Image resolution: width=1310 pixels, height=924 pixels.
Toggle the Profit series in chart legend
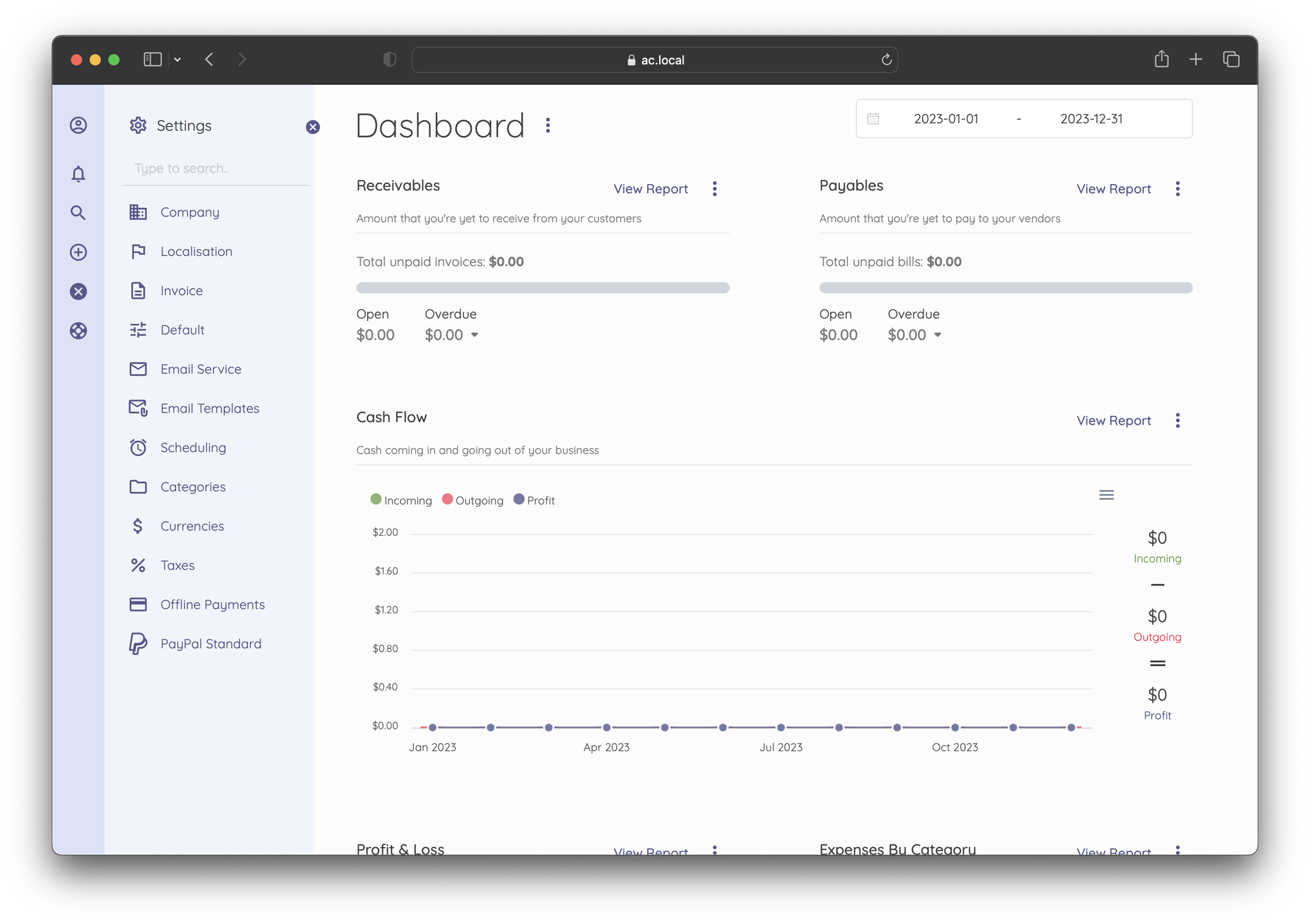534,501
